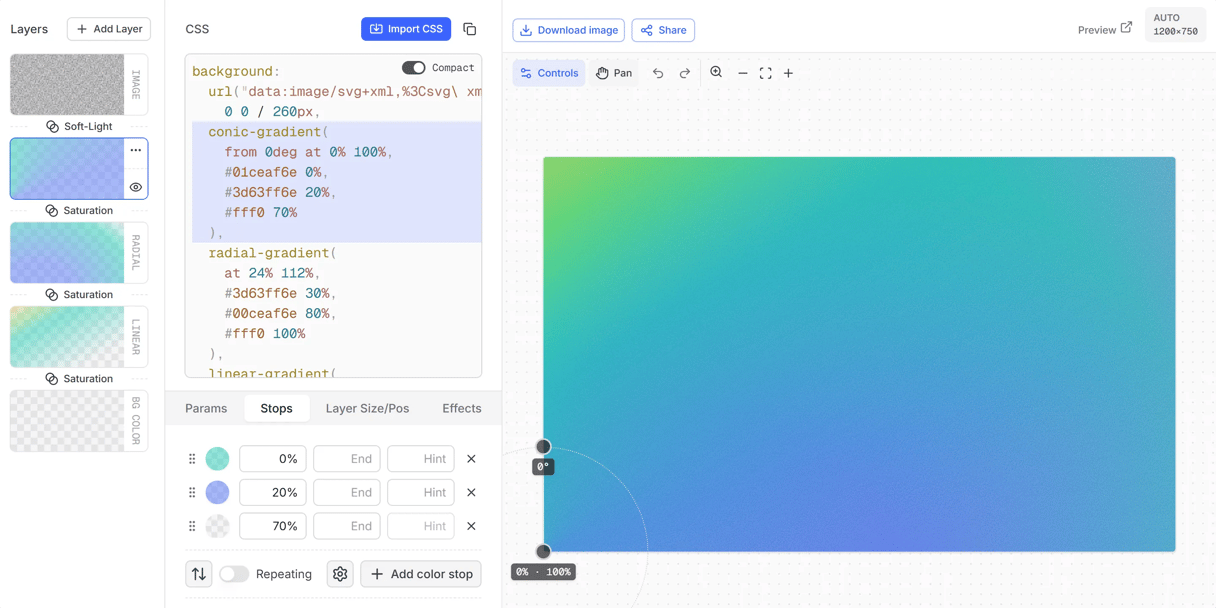Click the Redo arrow above the canvas
Screen dimensions: 1216x608
coord(685,72)
